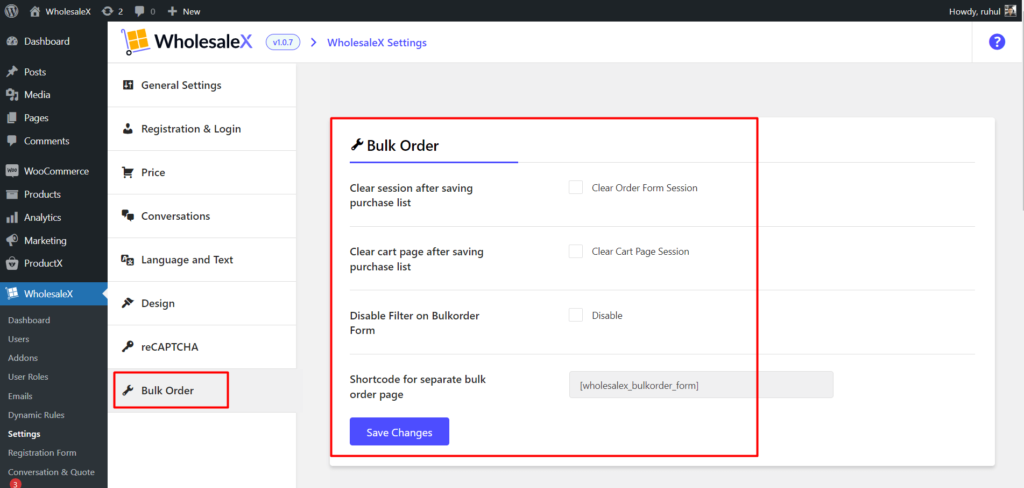Image resolution: width=1024 pixels, height=488 pixels.
Task: Open the Emails submenu item
Action: [20, 396]
